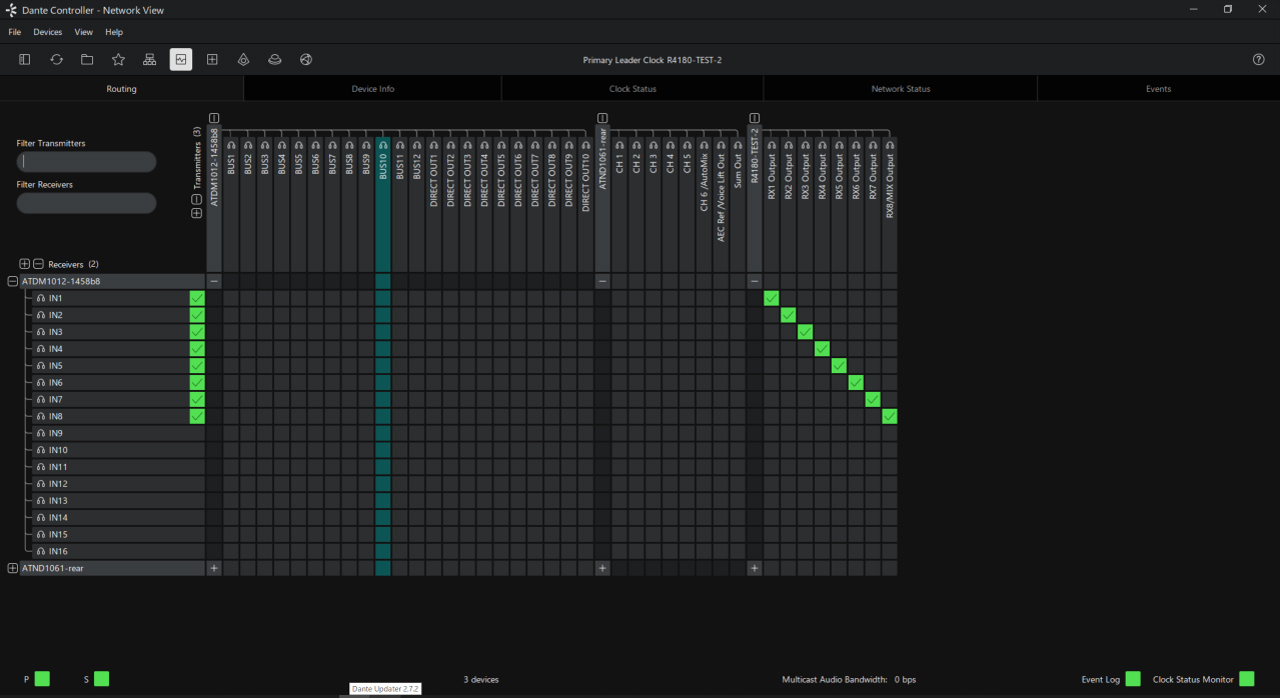This screenshot has width=1280, height=698.
Task: Collapse the ATDM1012-1458b8 transmitter column group
Action: [x=214, y=118]
